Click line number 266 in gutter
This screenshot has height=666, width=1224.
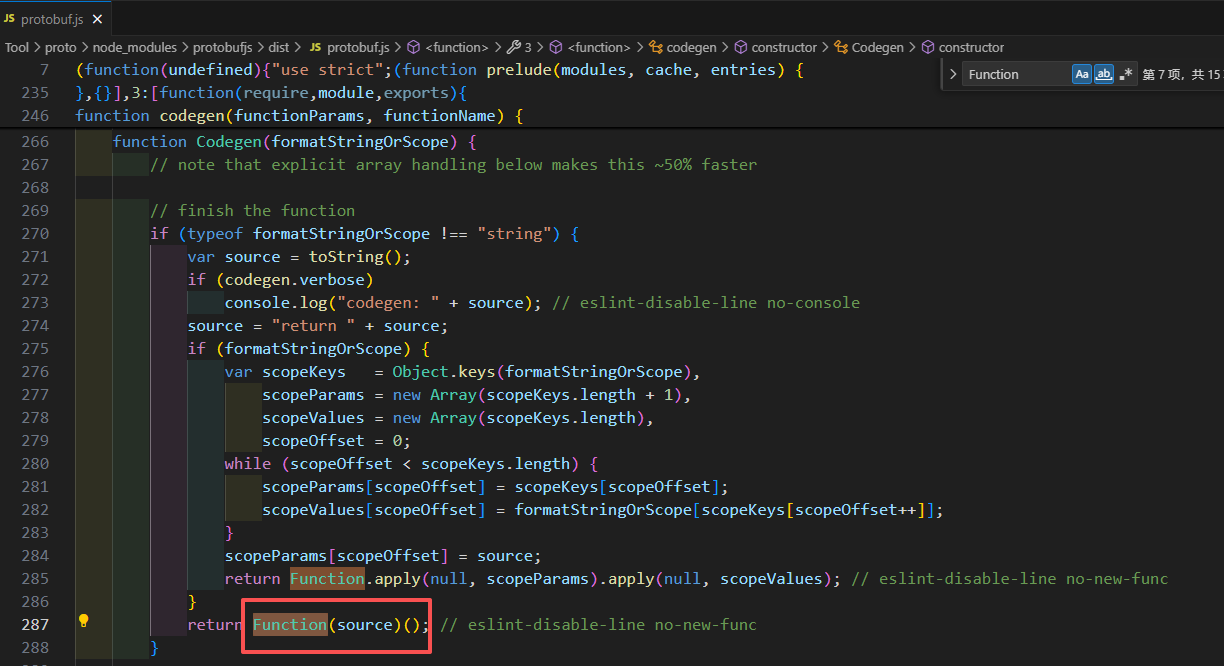tap(34, 142)
